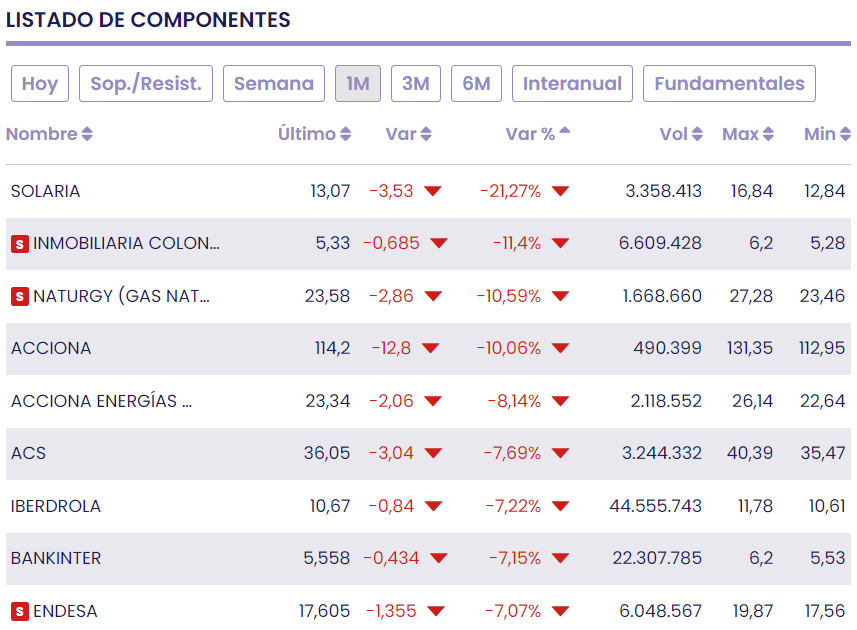Sort the table by the Nombre column
The height and width of the screenshot is (630, 857).
pos(87,134)
